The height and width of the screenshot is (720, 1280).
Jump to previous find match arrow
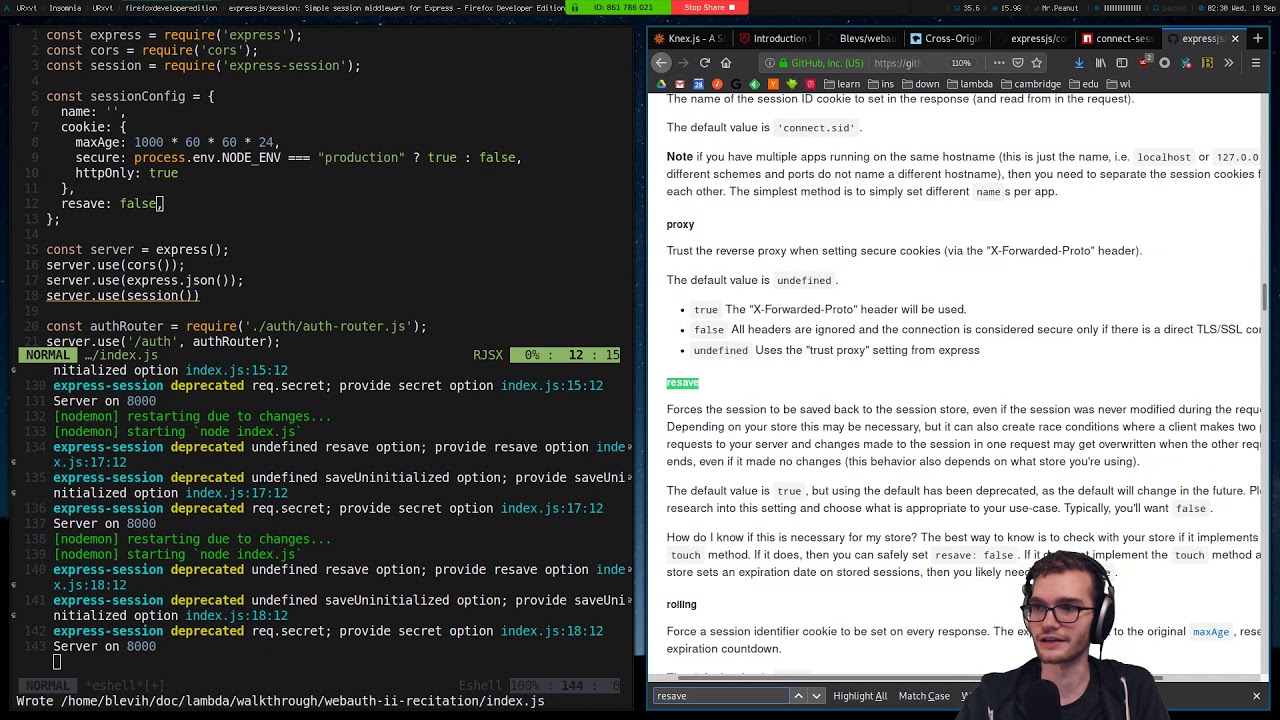coord(798,696)
